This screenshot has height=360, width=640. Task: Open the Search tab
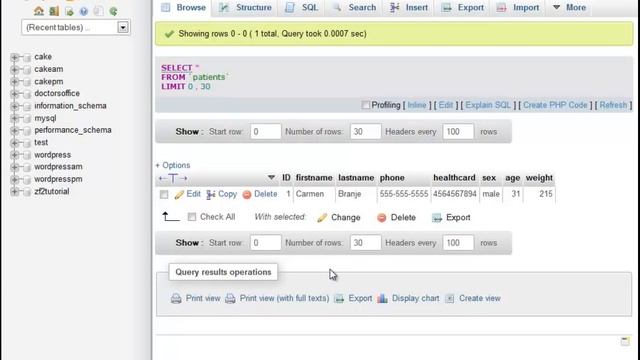[x=354, y=7]
